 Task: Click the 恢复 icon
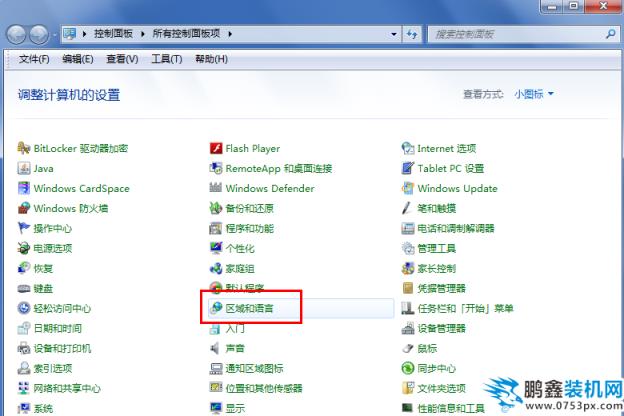24,268
